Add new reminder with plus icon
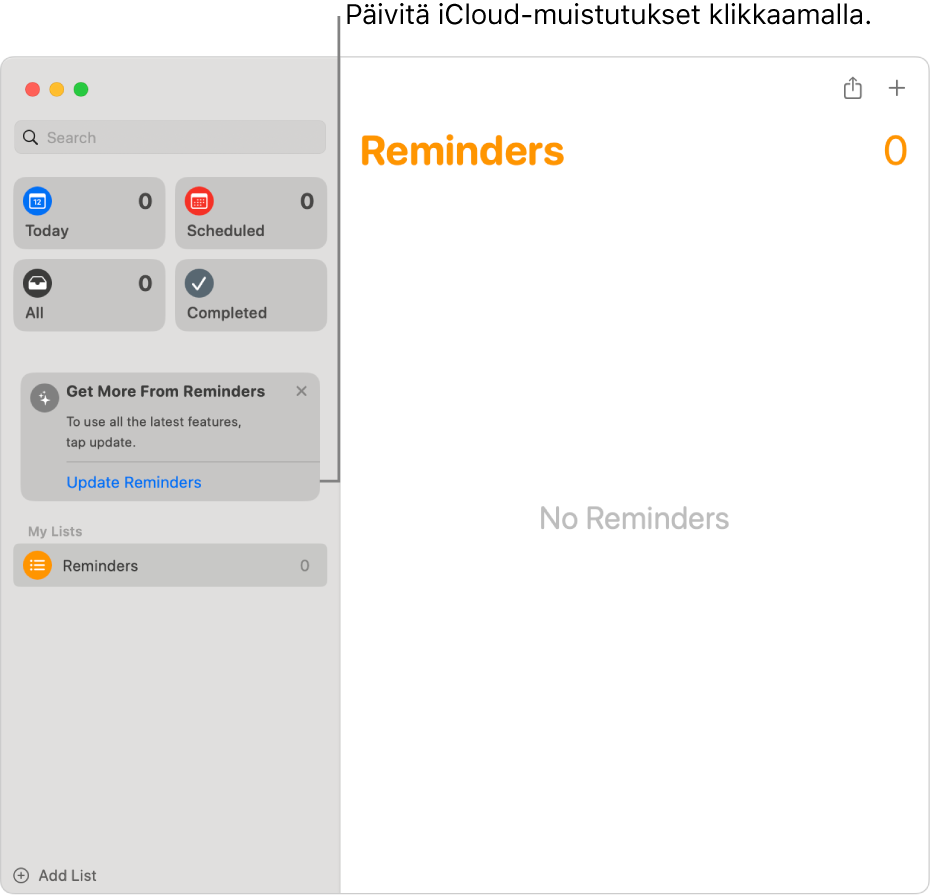Screen dimensions: 931x896 click(x=897, y=89)
